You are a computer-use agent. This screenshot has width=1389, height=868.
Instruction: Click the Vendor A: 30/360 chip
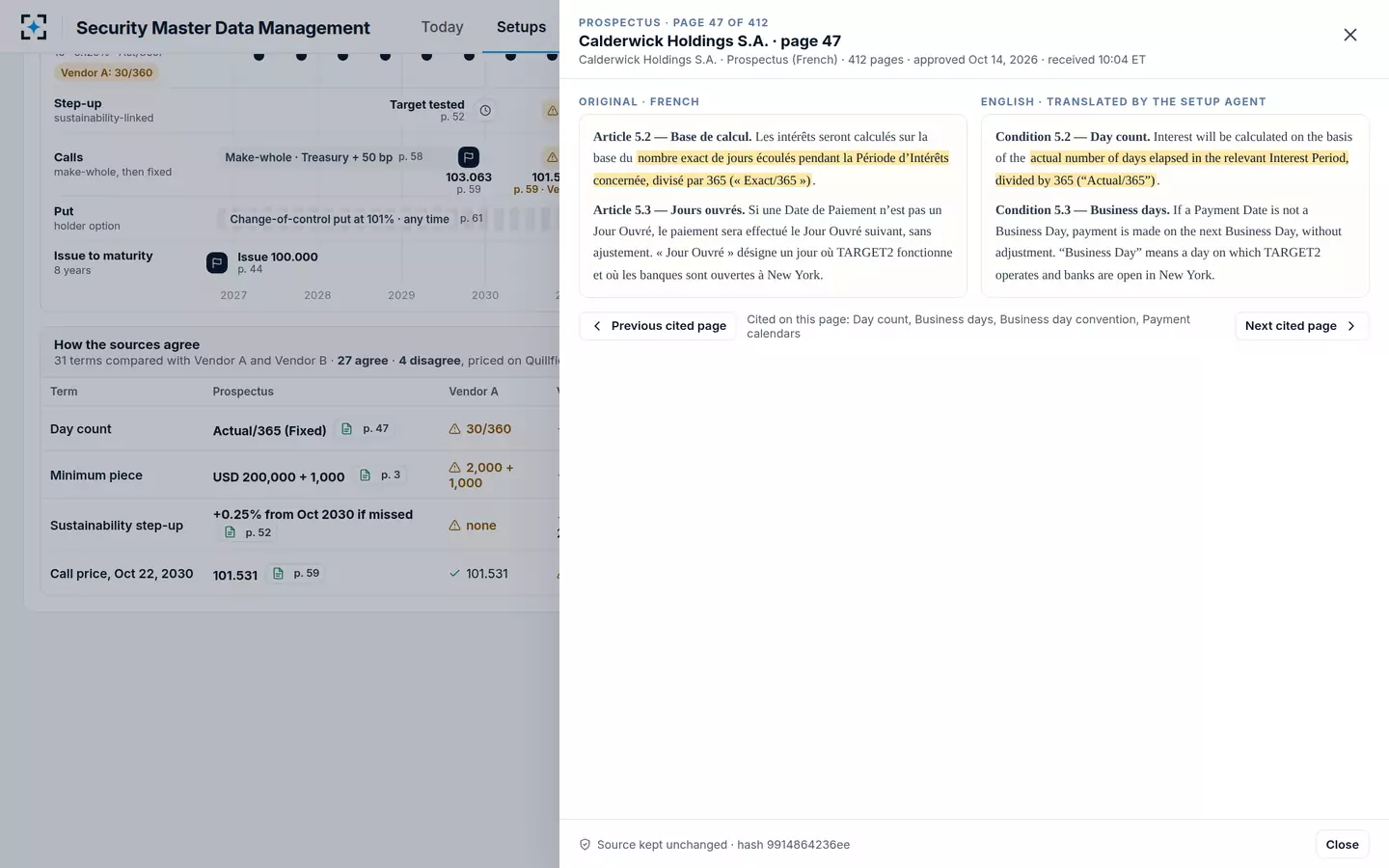click(x=107, y=73)
